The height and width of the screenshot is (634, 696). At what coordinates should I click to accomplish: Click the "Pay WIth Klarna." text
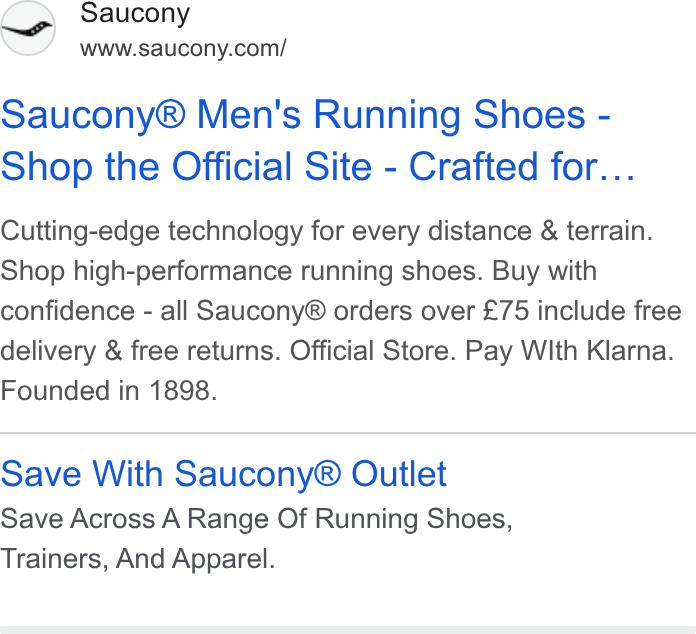pos(569,351)
